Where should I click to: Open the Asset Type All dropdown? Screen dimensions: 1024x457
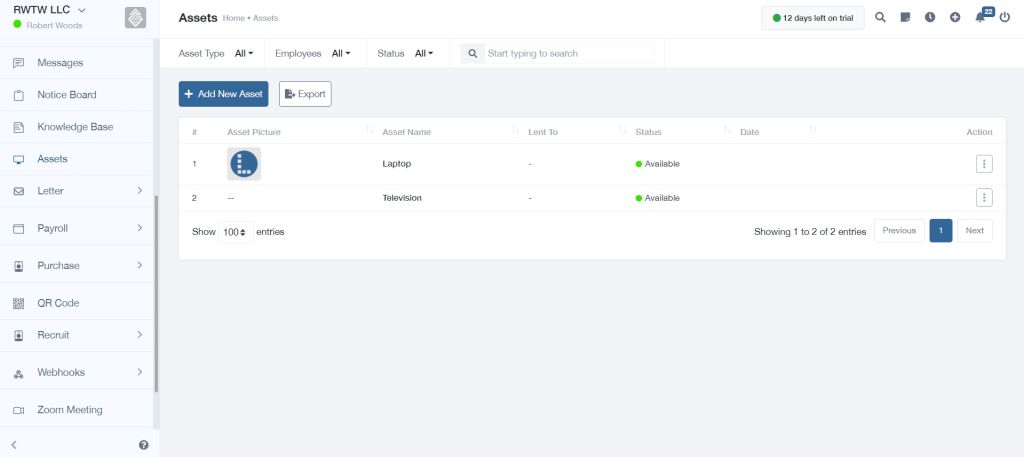click(244, 54)
